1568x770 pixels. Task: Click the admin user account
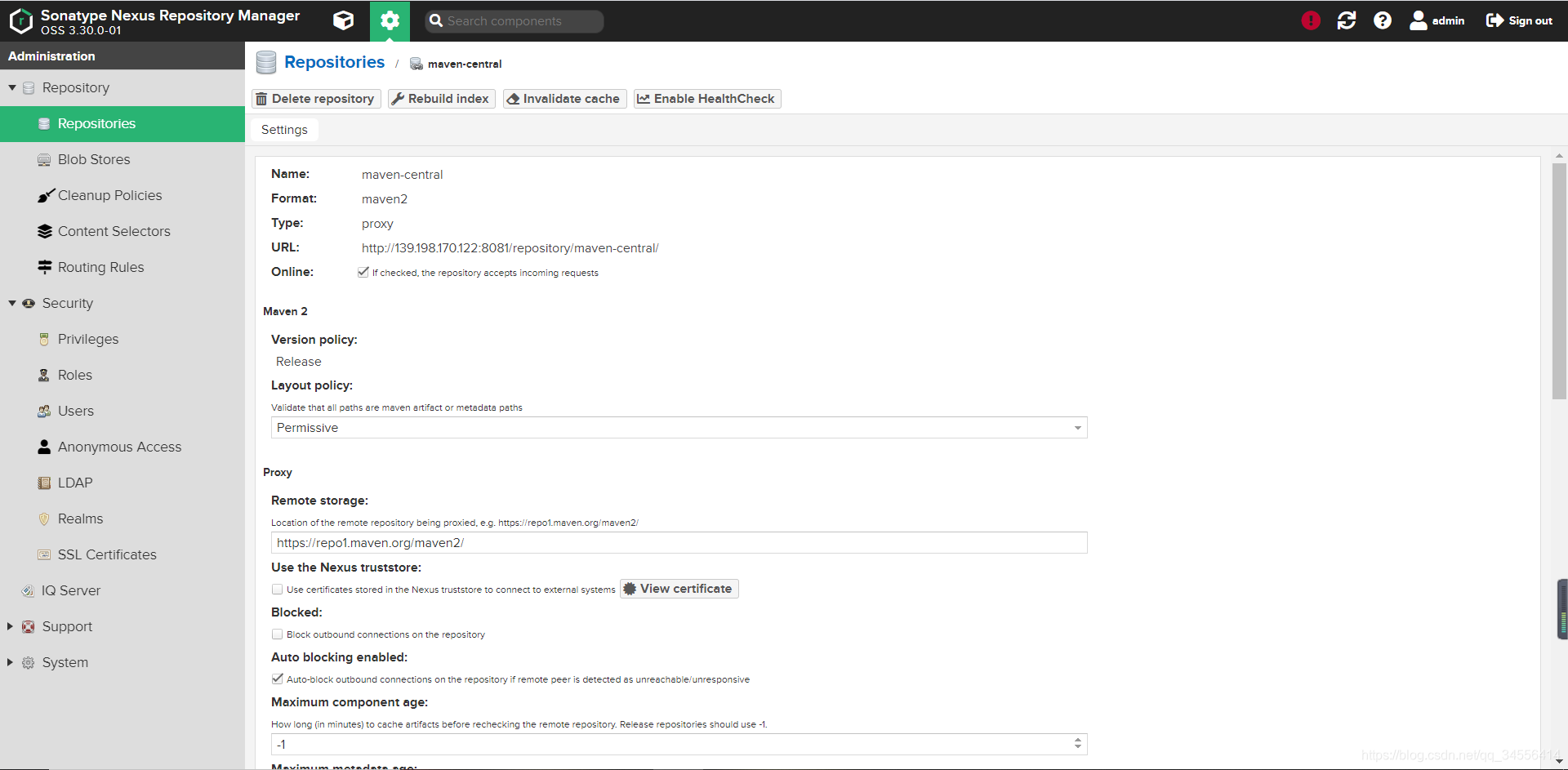coord(1437,20)
